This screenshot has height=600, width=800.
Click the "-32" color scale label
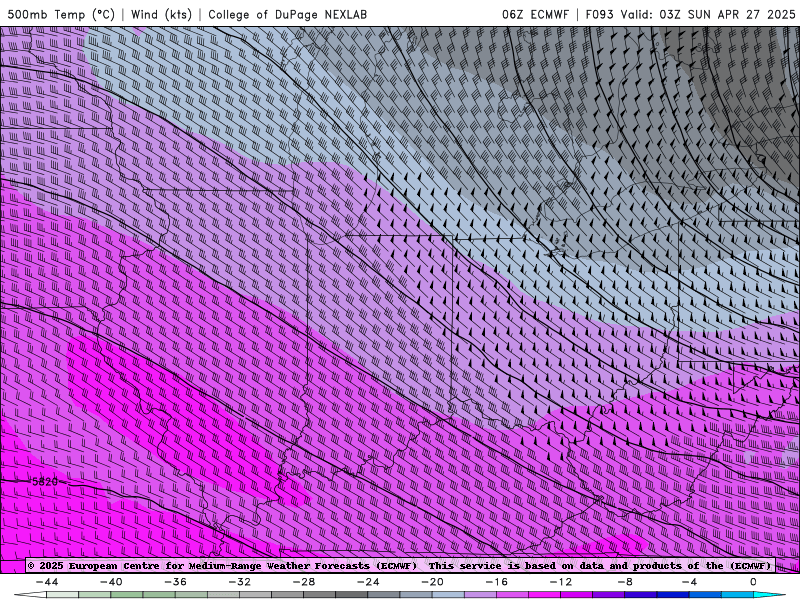click(240, 582)
